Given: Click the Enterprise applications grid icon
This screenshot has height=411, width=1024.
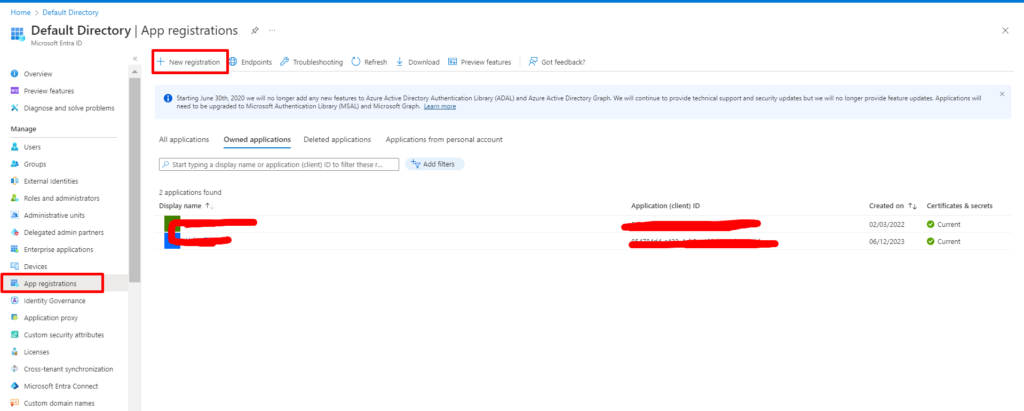Looking at the screenshot, I should 14,249.
